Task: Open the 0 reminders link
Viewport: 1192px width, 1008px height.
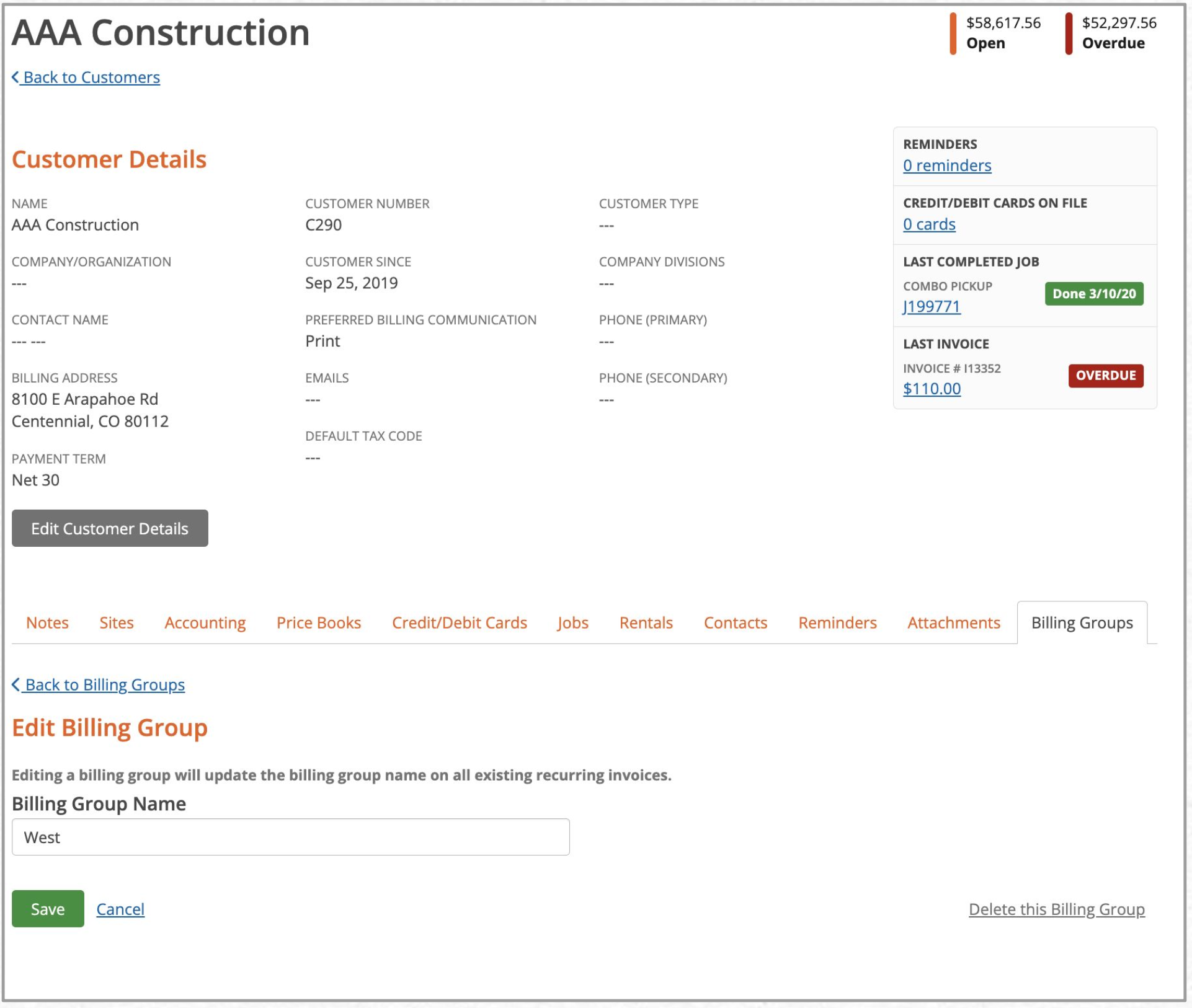Action: (x=947, y=166)
